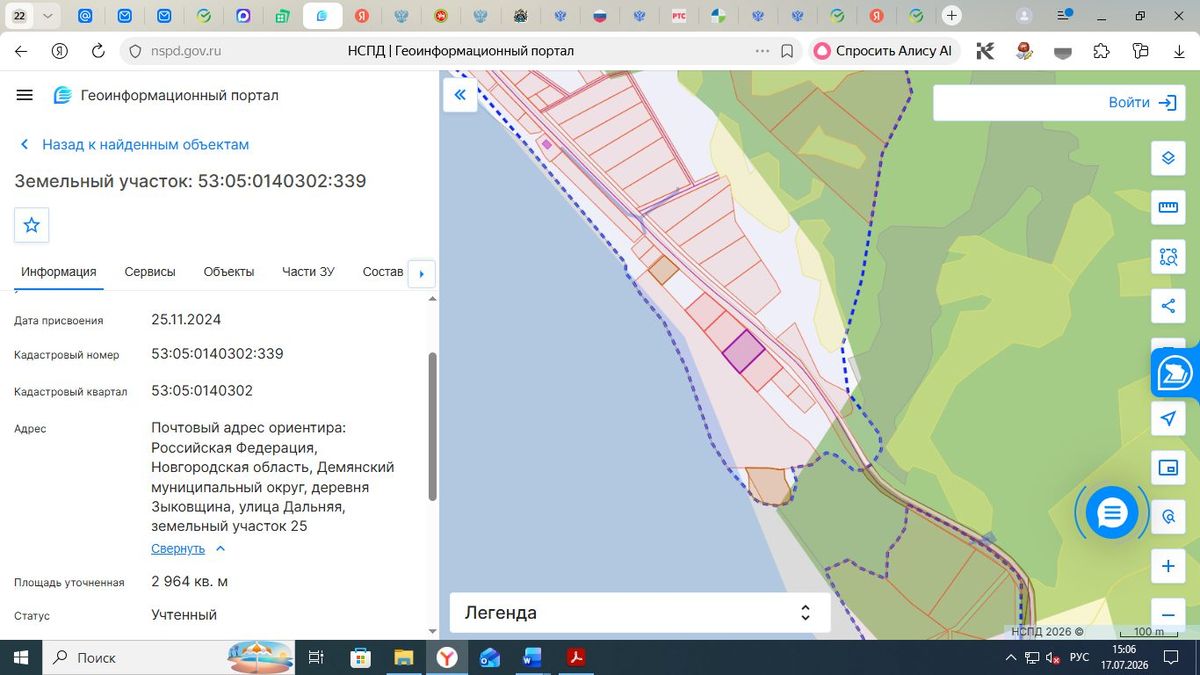This screenshot has height=675, width=1200.
Task: Open Task View on the taskbar
Action: point(316,657)
